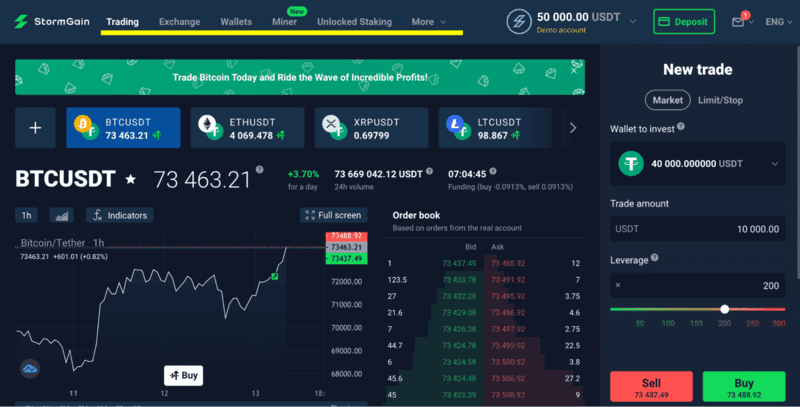Image resolution: width=800 pixels, height=407 pixels.
Task: Select the ETHUSDT instrument card
Action: (247, 128)
